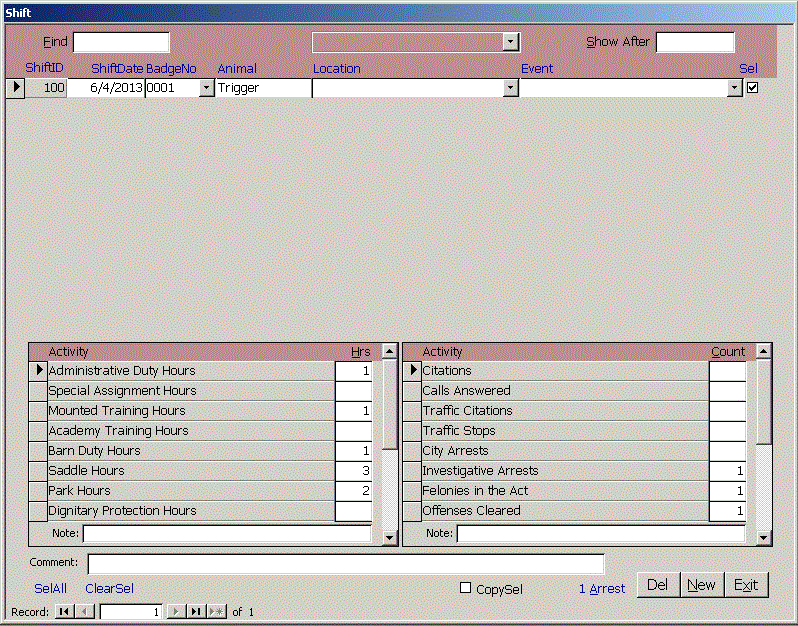Image resolution: width=798 pixels, height=626 pixels.
Task: Open the BadgeNo dropdown arrow
Action: (x=206, y=88)
